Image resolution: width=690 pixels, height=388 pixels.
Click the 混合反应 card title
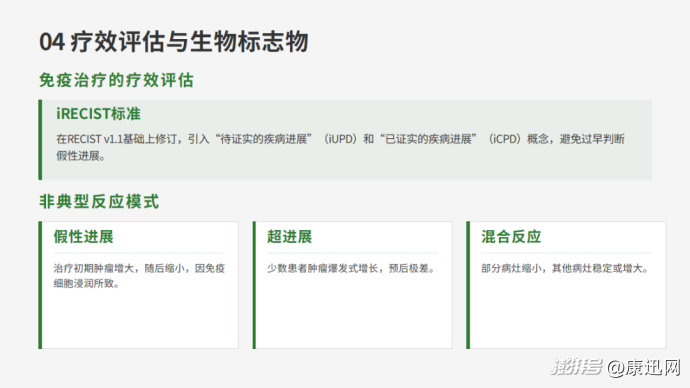tap(511, 237)
